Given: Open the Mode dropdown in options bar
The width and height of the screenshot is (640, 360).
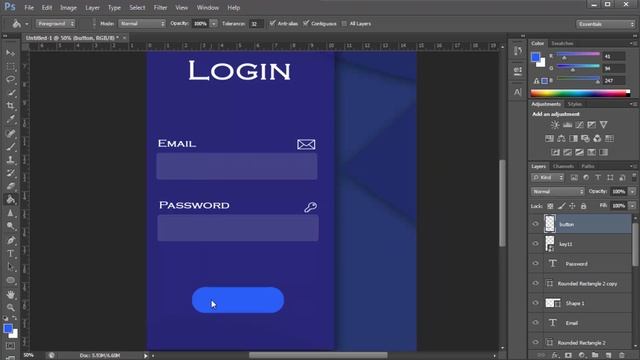Looking at the screenshot, I should (142, 24).
